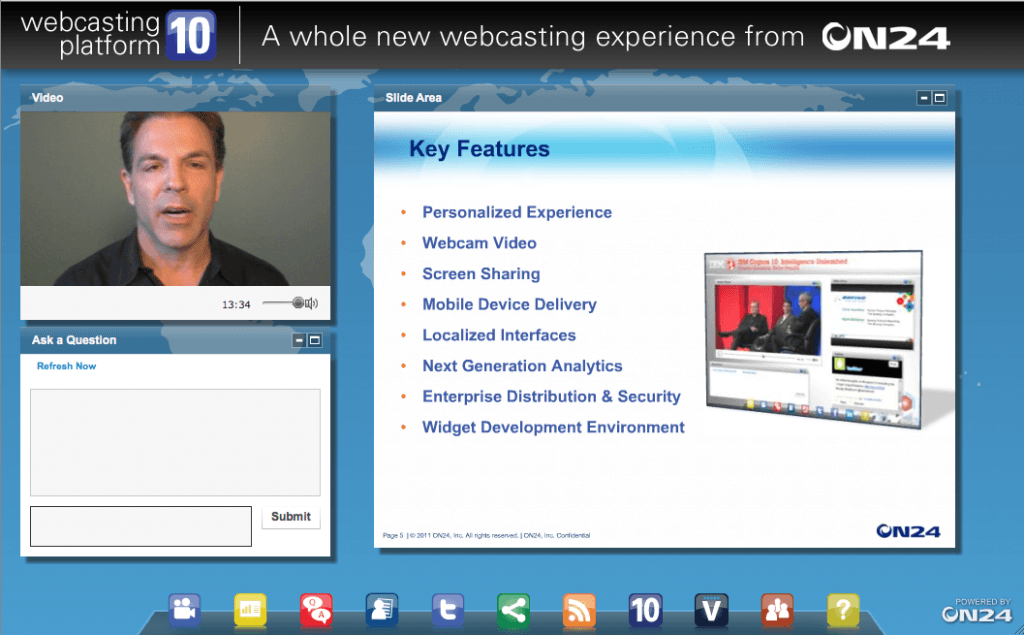Click the Submit question button
Viewport: 1024px width, 635px height.
coord(291,517)
